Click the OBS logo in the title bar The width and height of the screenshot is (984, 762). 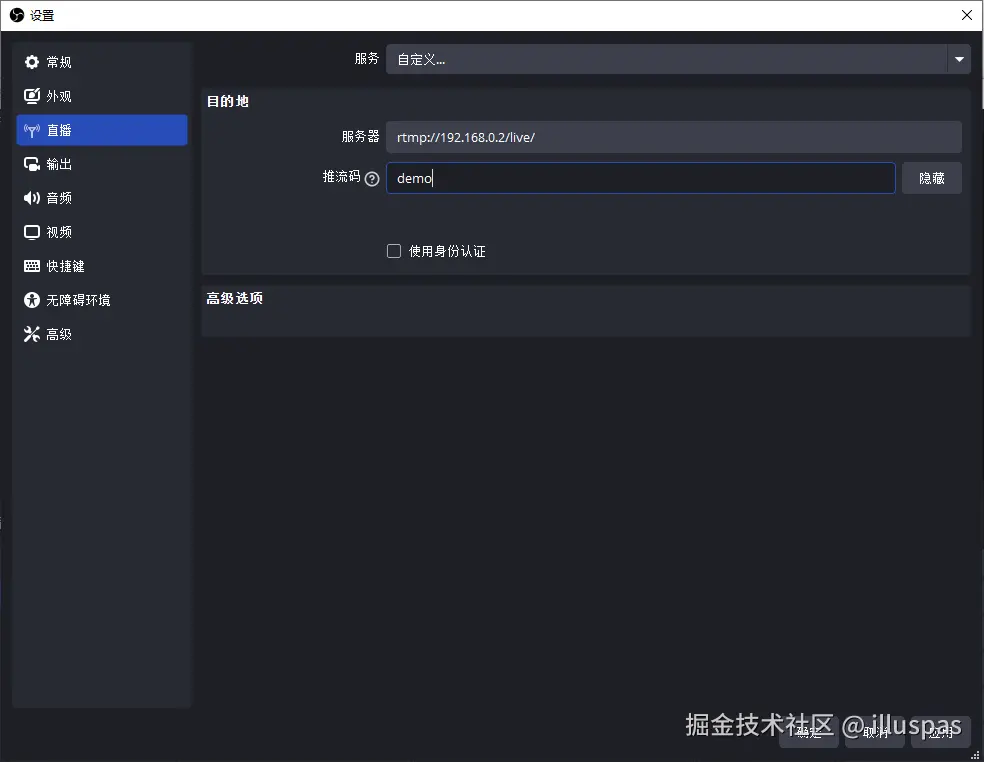click(17, 15)
